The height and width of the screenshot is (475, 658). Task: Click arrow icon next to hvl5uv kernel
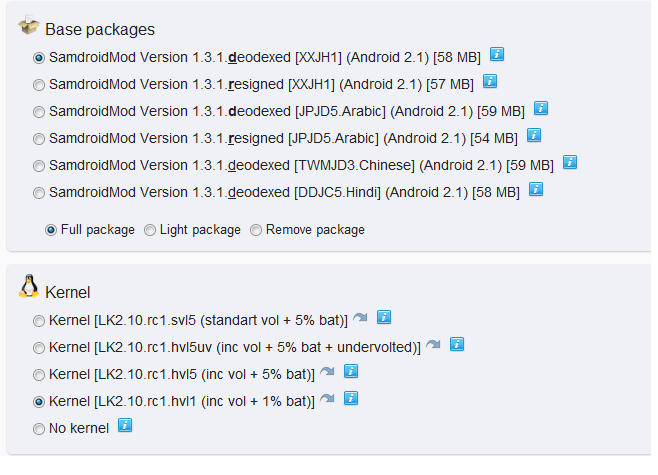433,345
